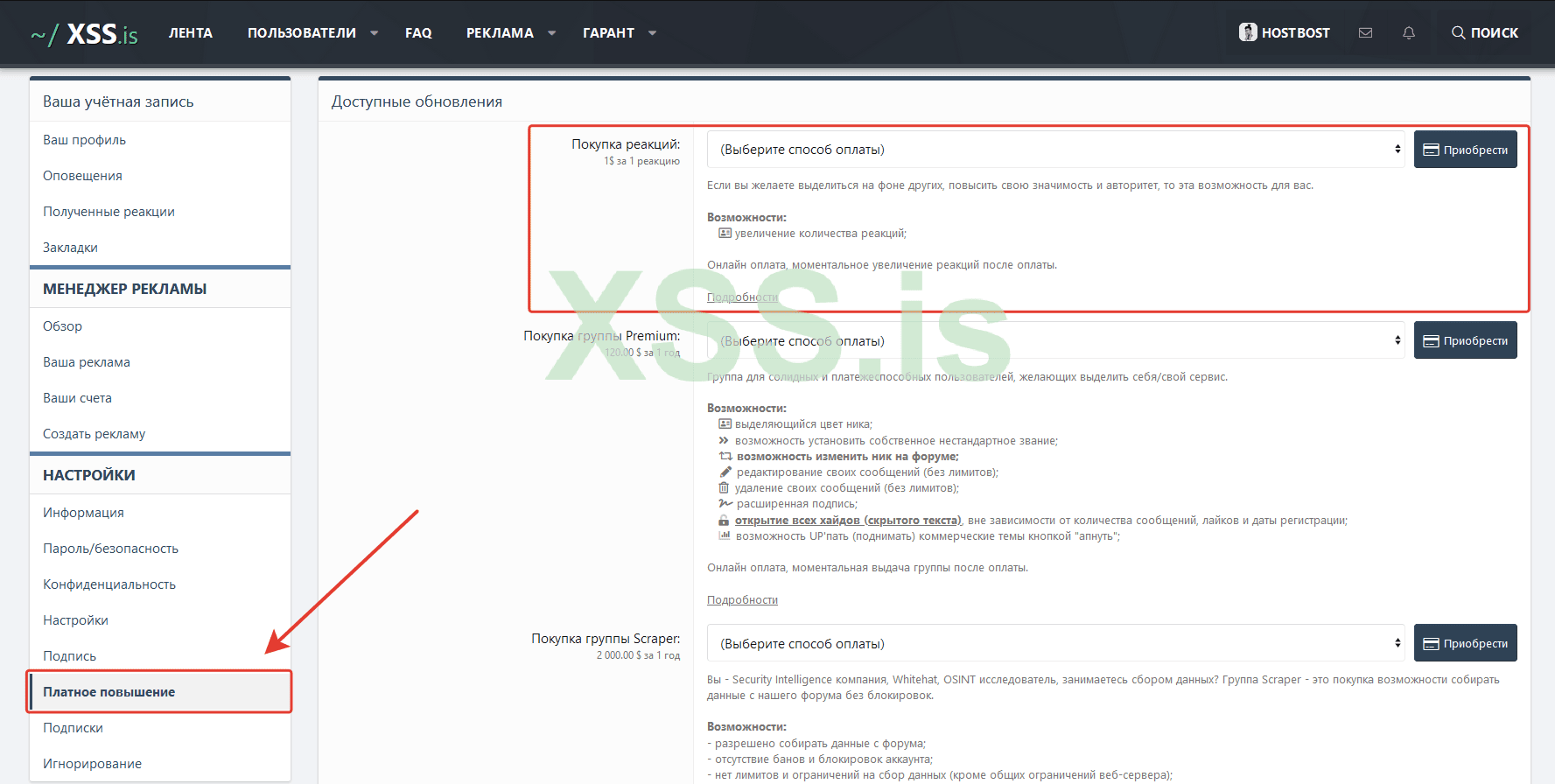Click the НАСТРОЙКИ section heading
The height and width of the screenshot is (784, 1555).
89,475
